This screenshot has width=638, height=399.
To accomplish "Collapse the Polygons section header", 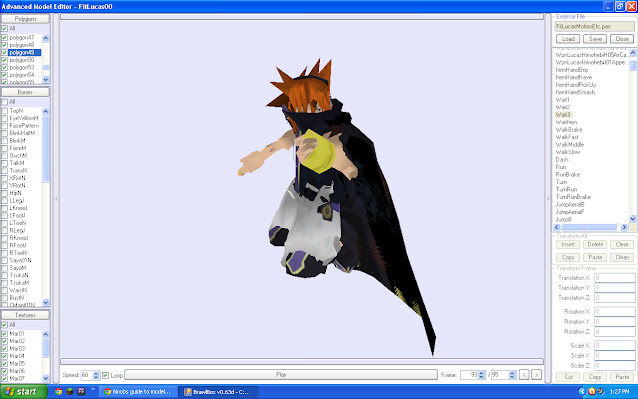I will 25,19.
